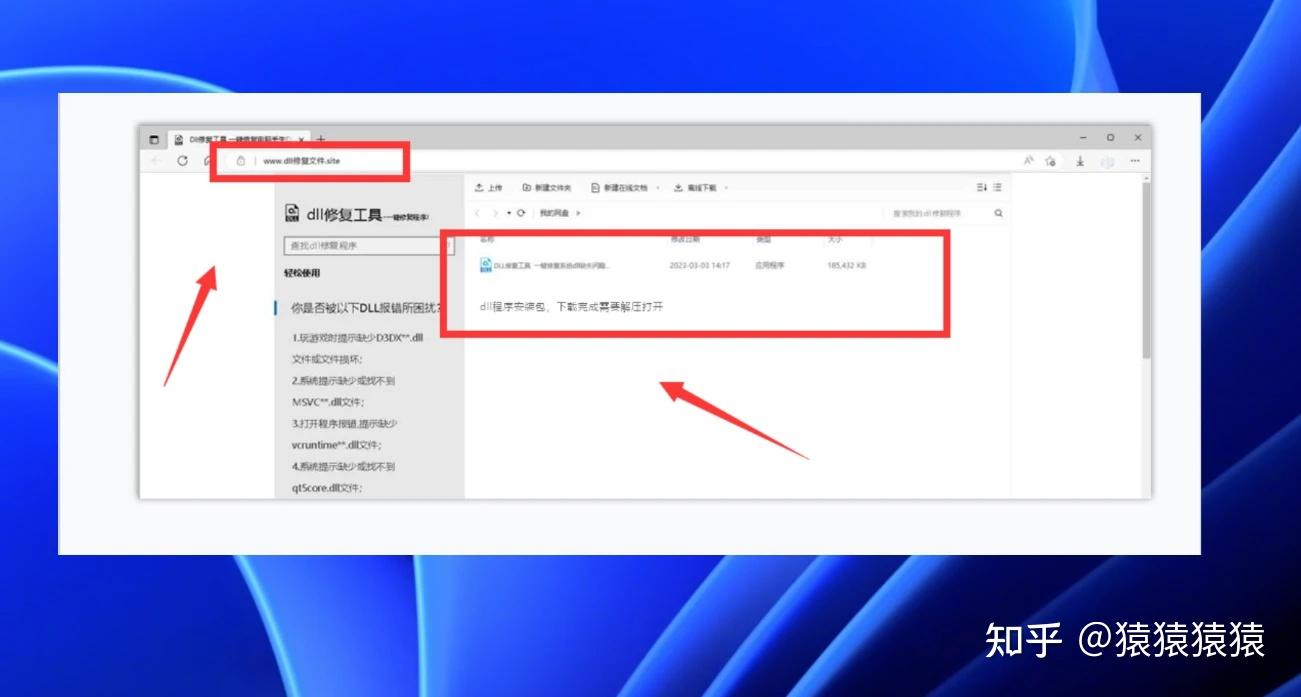This screenshot has height=697, width=1301.
Task: Click the refresh icon in the drive navigation bar
Action: 521,212
